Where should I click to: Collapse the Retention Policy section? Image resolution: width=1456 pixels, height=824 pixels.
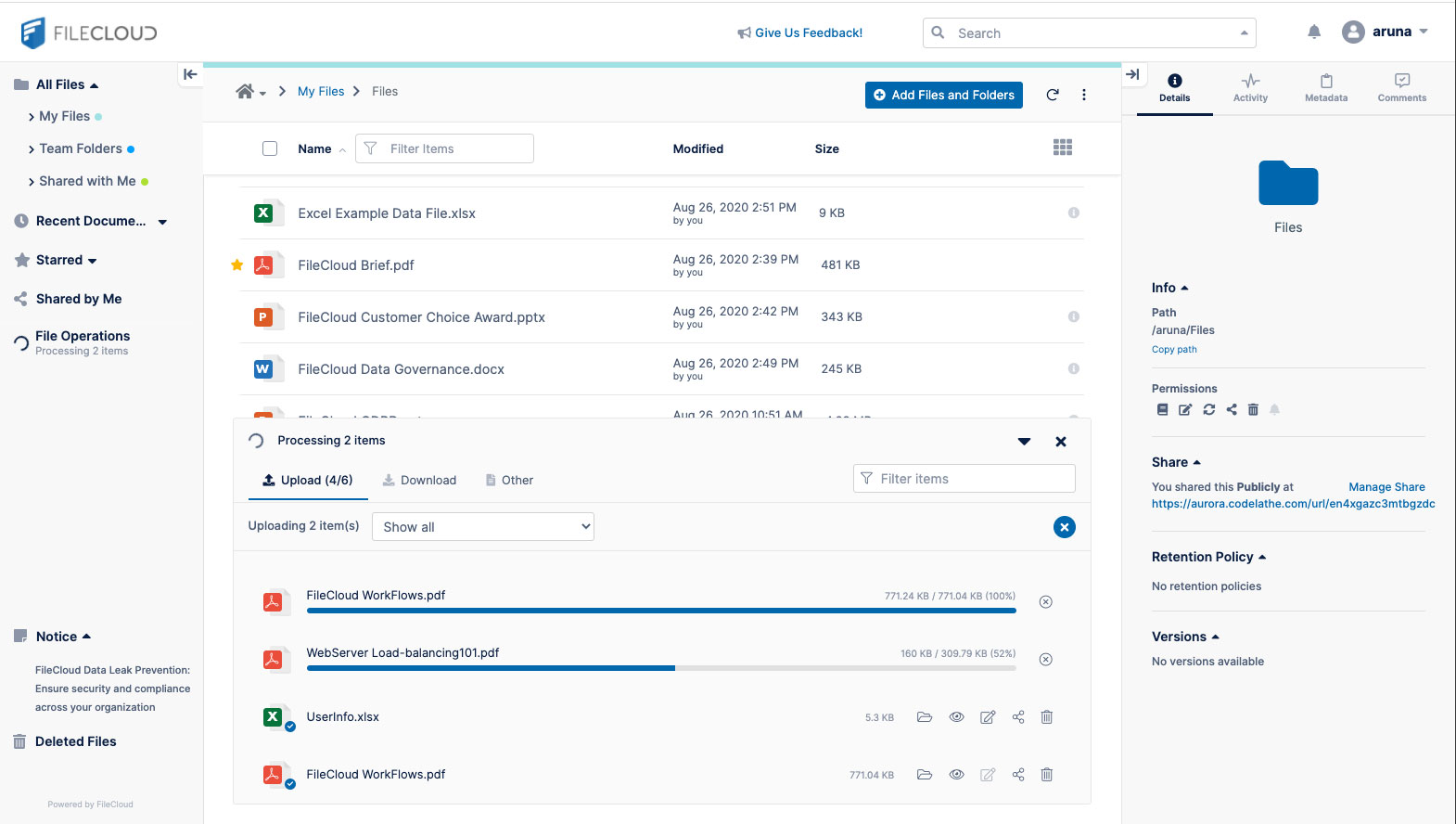pyautogui.click(x=1262, y=557)
